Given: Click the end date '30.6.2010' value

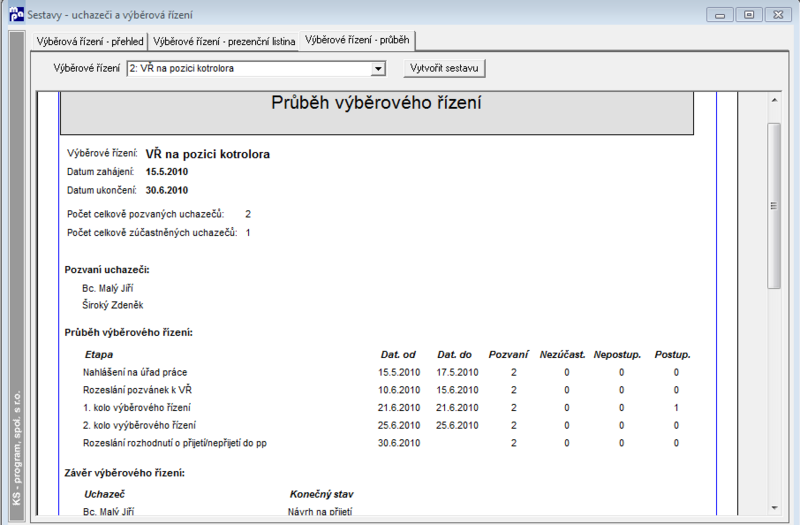Looking at the screenshot, I should tap(167, 190).
